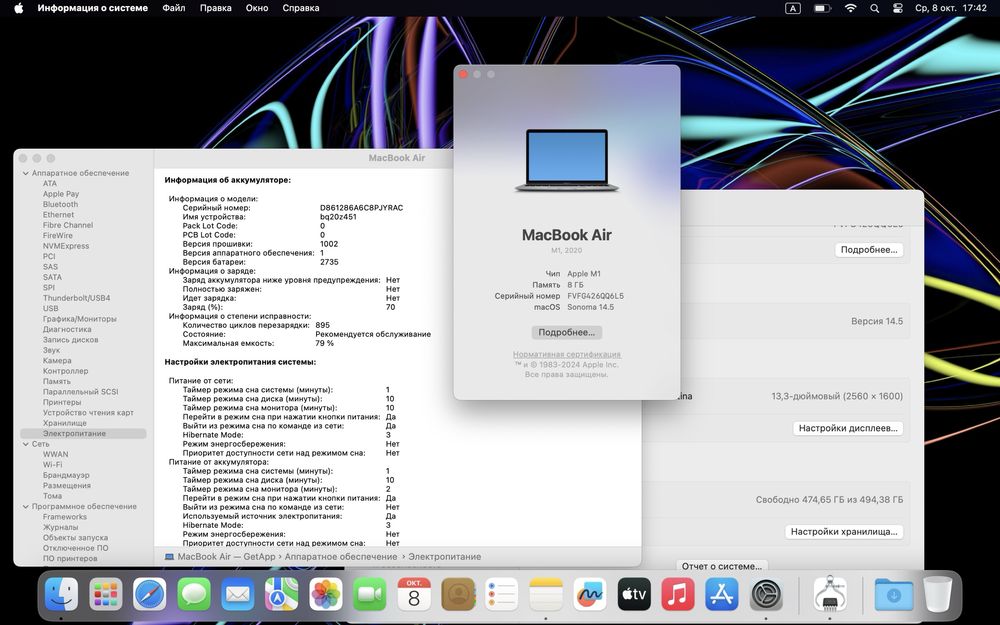Image resolution: width=1000 pixels, height=625 pixels.
Task: Open the Файл menu
Action: click(x=173, y=8)
